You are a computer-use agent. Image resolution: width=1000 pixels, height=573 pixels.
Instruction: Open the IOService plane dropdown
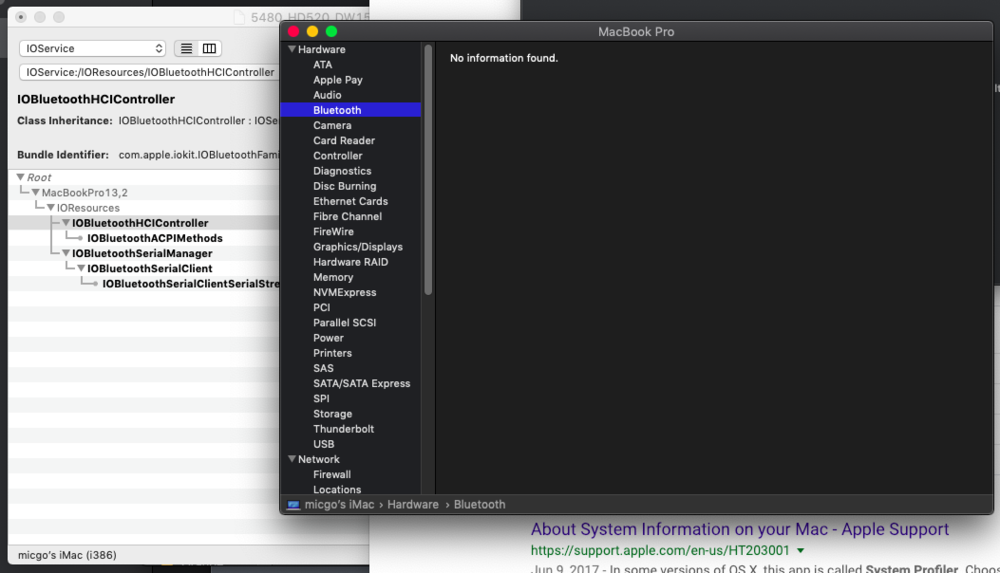pyautogui.click(x=92, y=49)
